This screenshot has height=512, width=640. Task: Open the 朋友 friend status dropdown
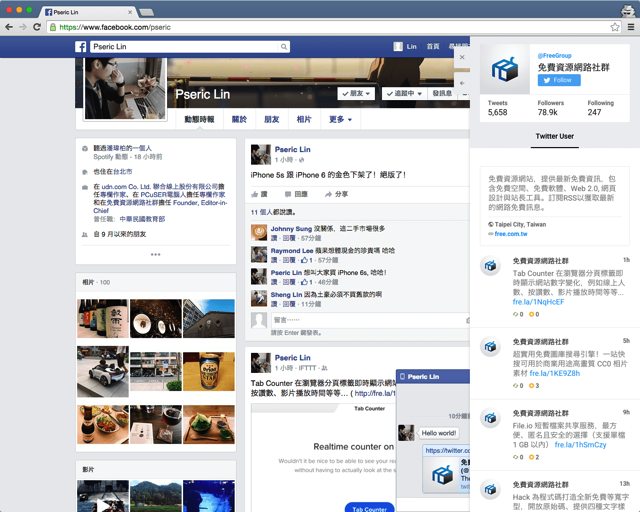coord(356,93)
